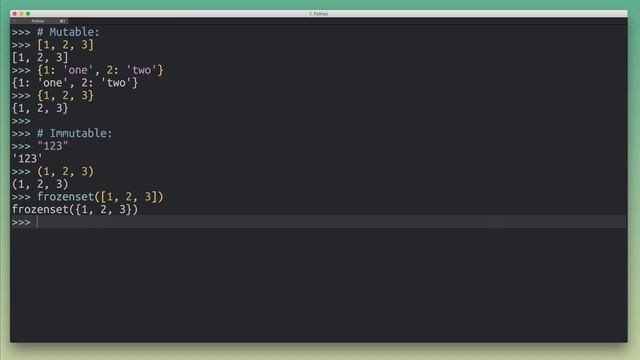This screenshot has height=360, width=640.
Task: Click the output tuple '(1, 2, 3)'
Action: point(40,184)
